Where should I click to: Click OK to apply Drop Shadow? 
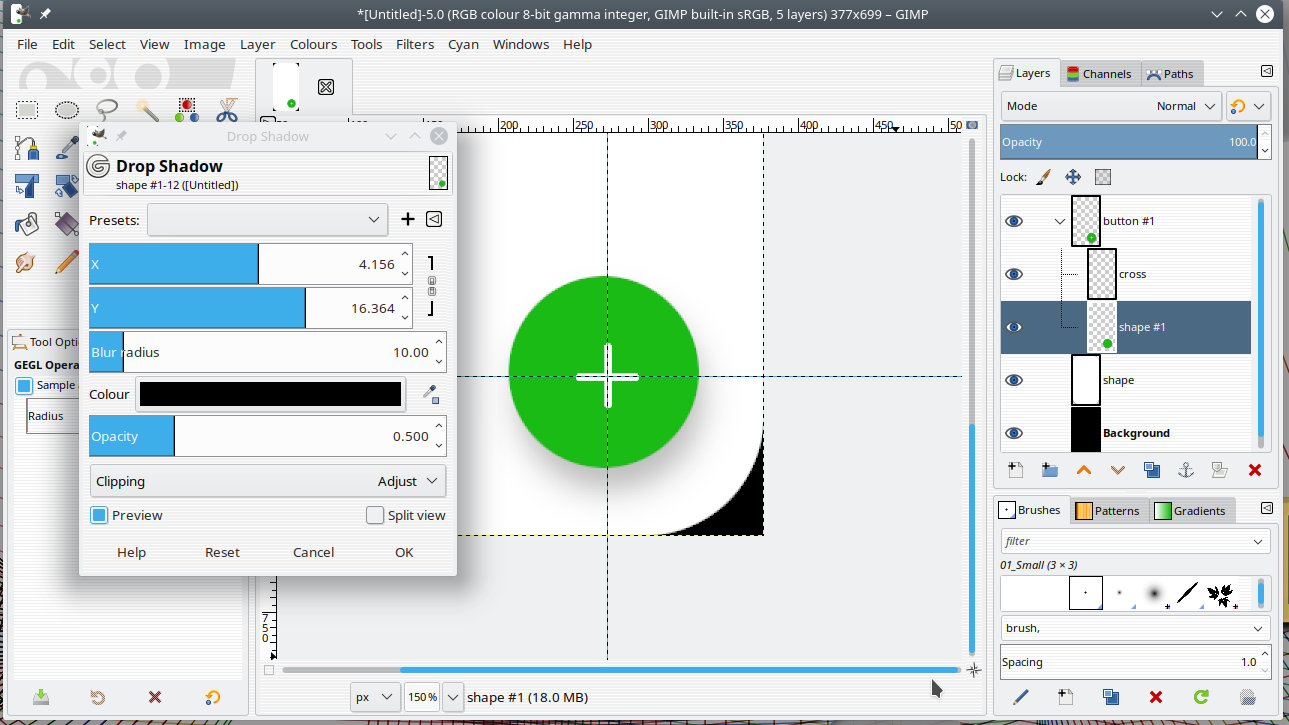(404, 552)
